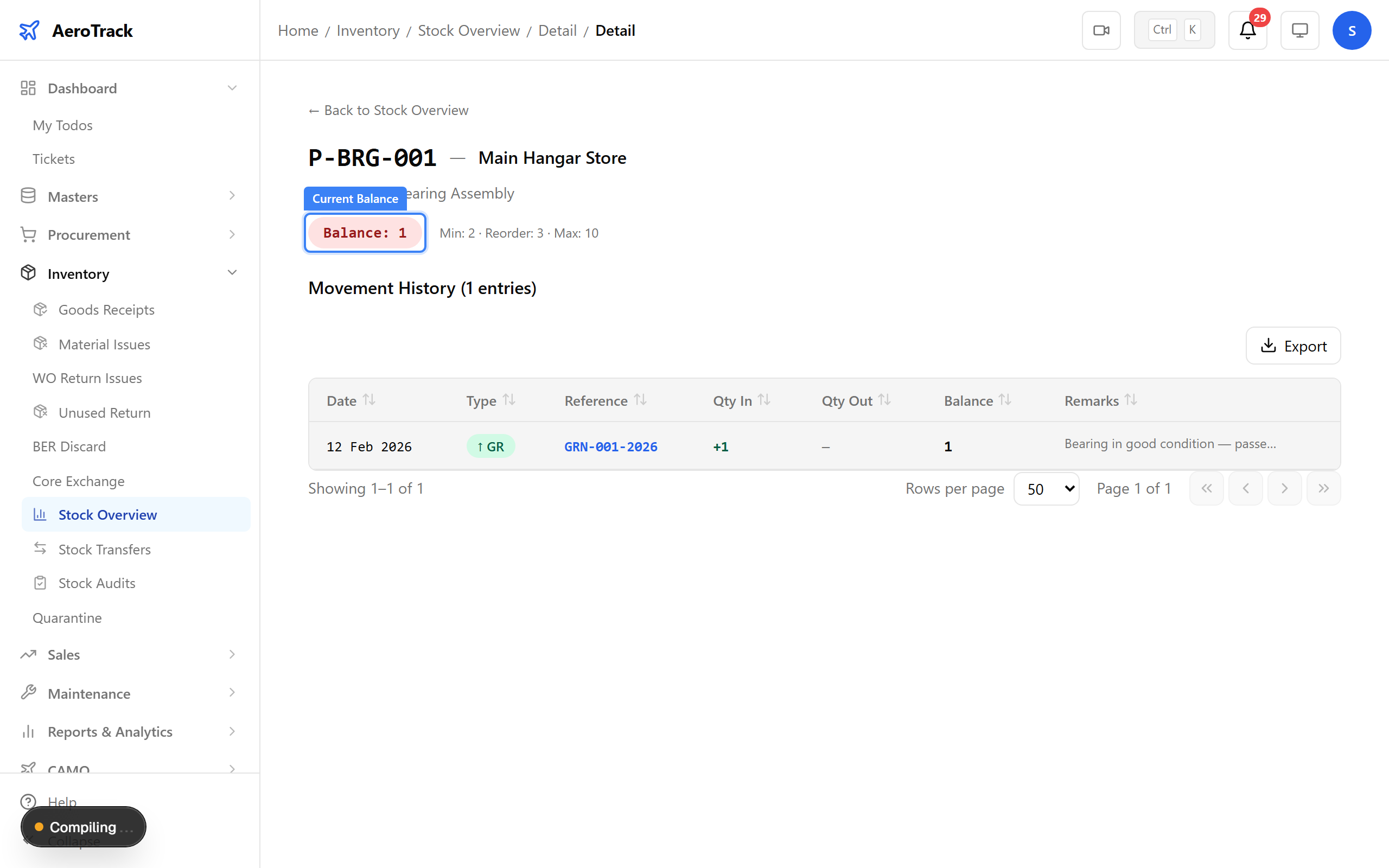Click Back to Stock Overview link
This screenshot has height=868, width=1389.
(x=388, y=110)
